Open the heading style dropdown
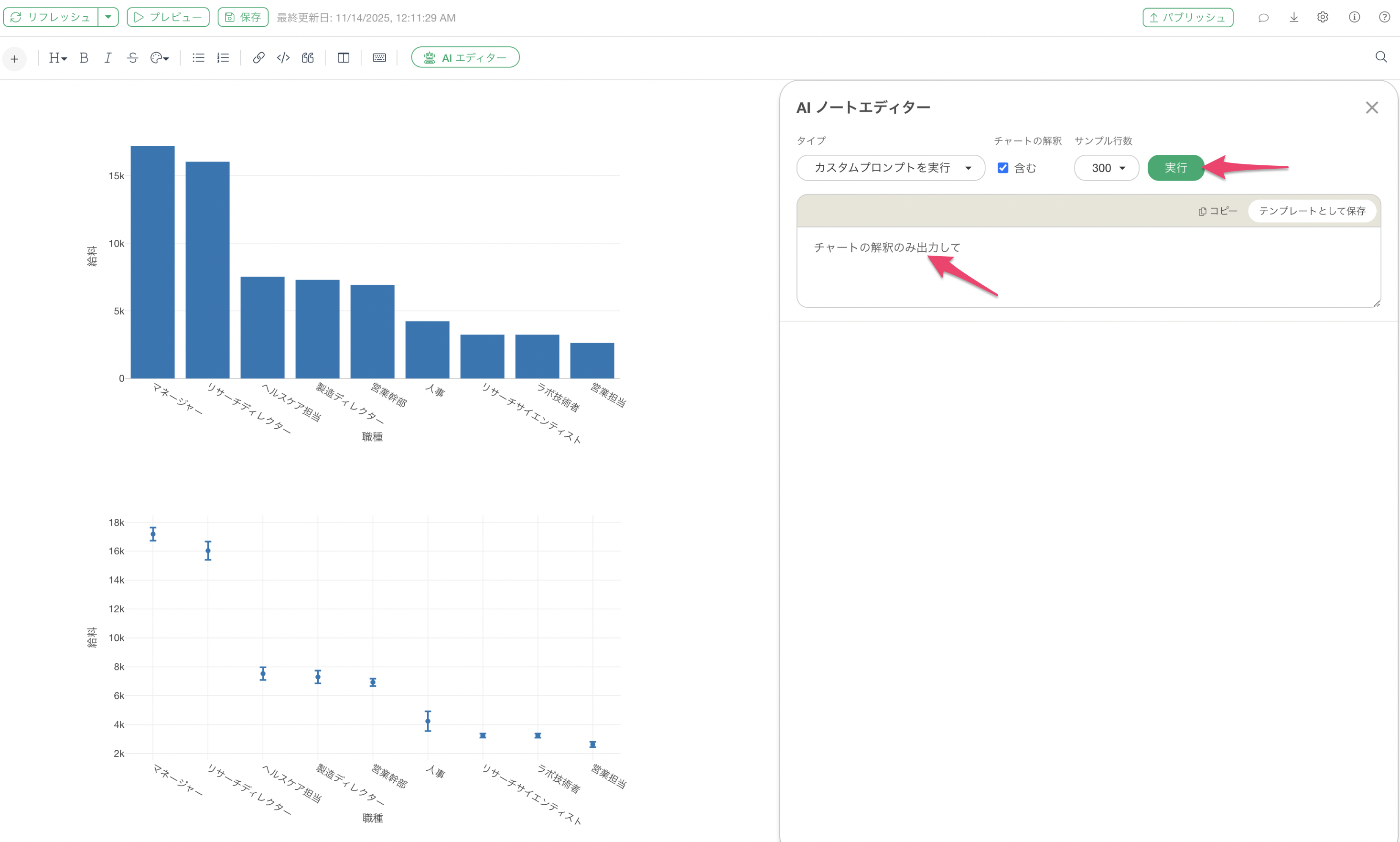1400x842 pixels. (57, 58)
